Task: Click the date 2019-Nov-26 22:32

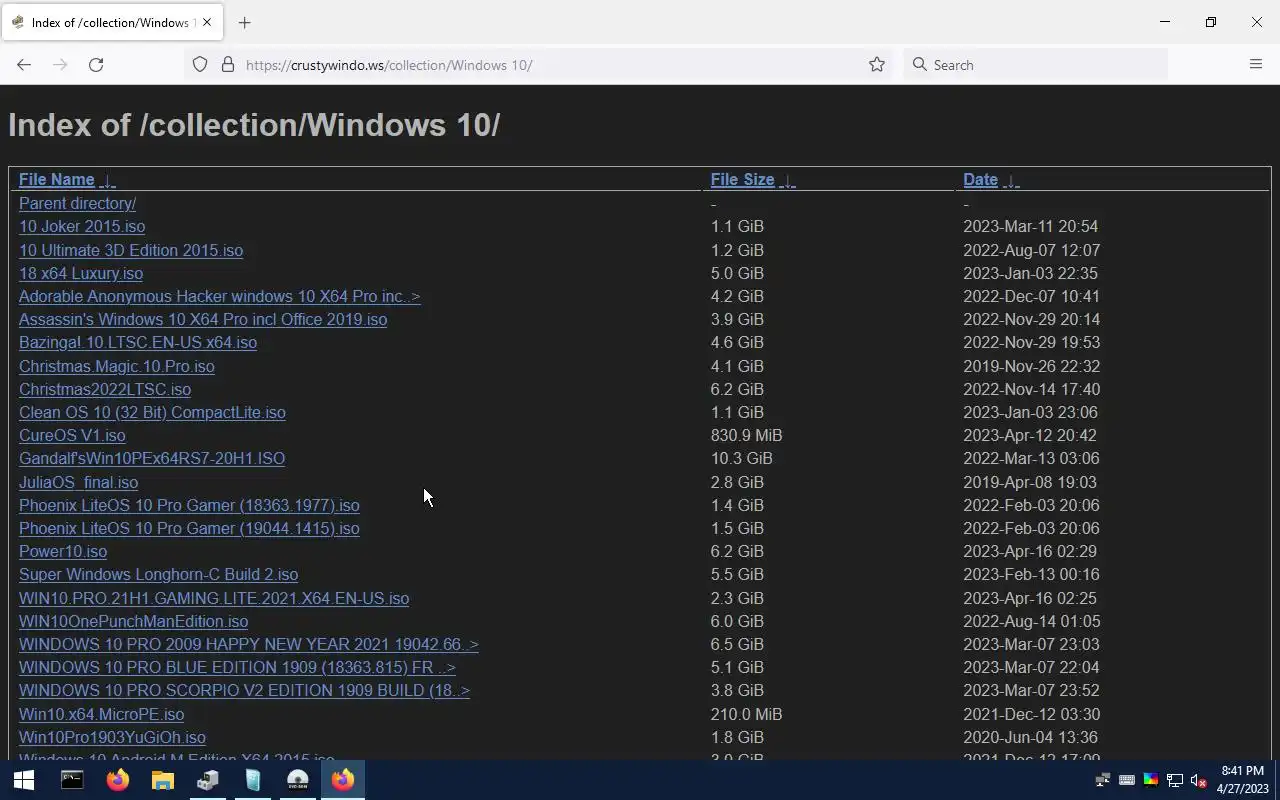Action: (1031, 366)
